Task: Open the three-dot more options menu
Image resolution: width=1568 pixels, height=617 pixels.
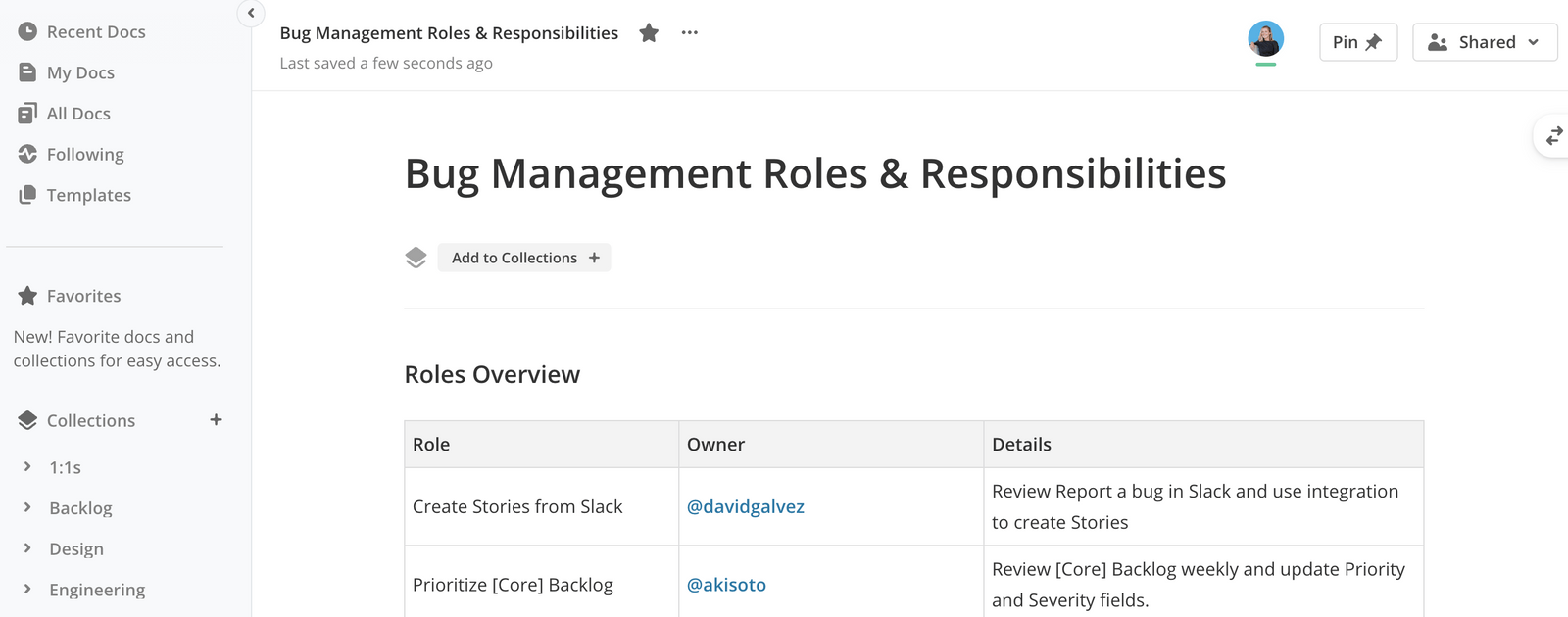Action: click(x=690, y=33)
